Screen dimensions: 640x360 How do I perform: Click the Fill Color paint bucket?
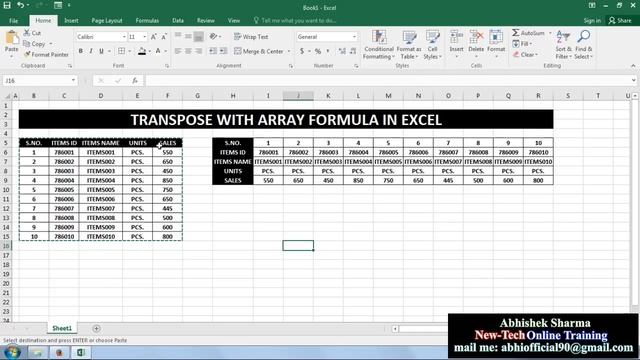click(142, 51)
